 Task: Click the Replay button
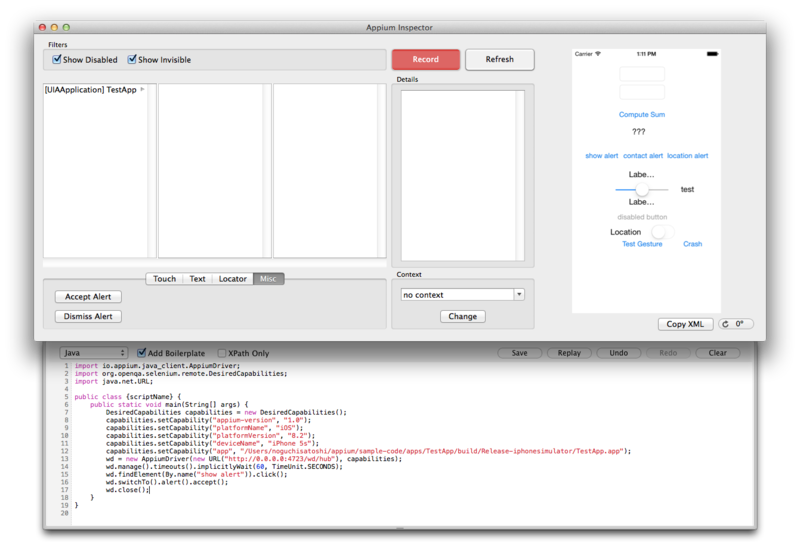click(x=569, y=353)
